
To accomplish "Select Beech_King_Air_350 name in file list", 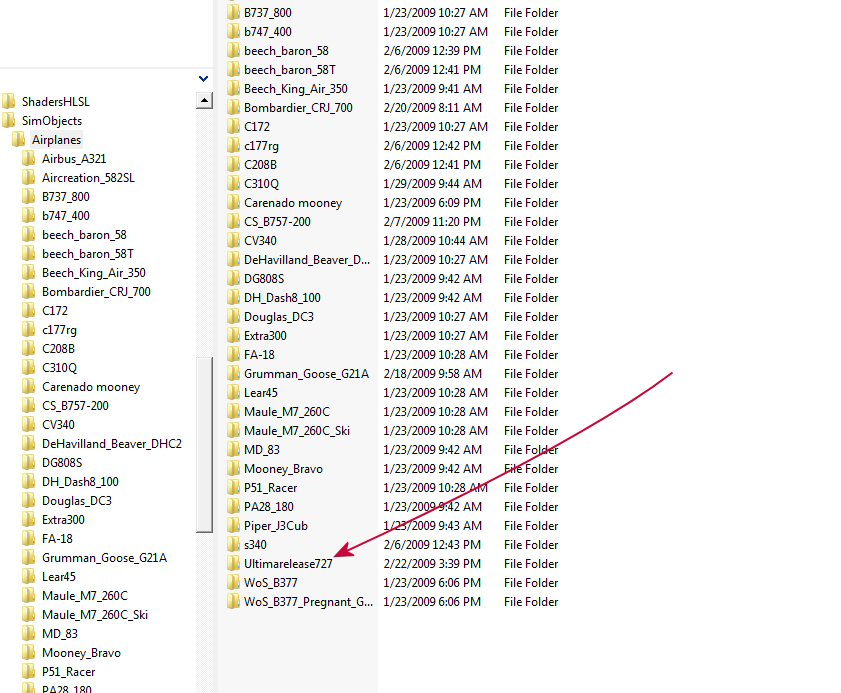I will (x=296, y=88).
